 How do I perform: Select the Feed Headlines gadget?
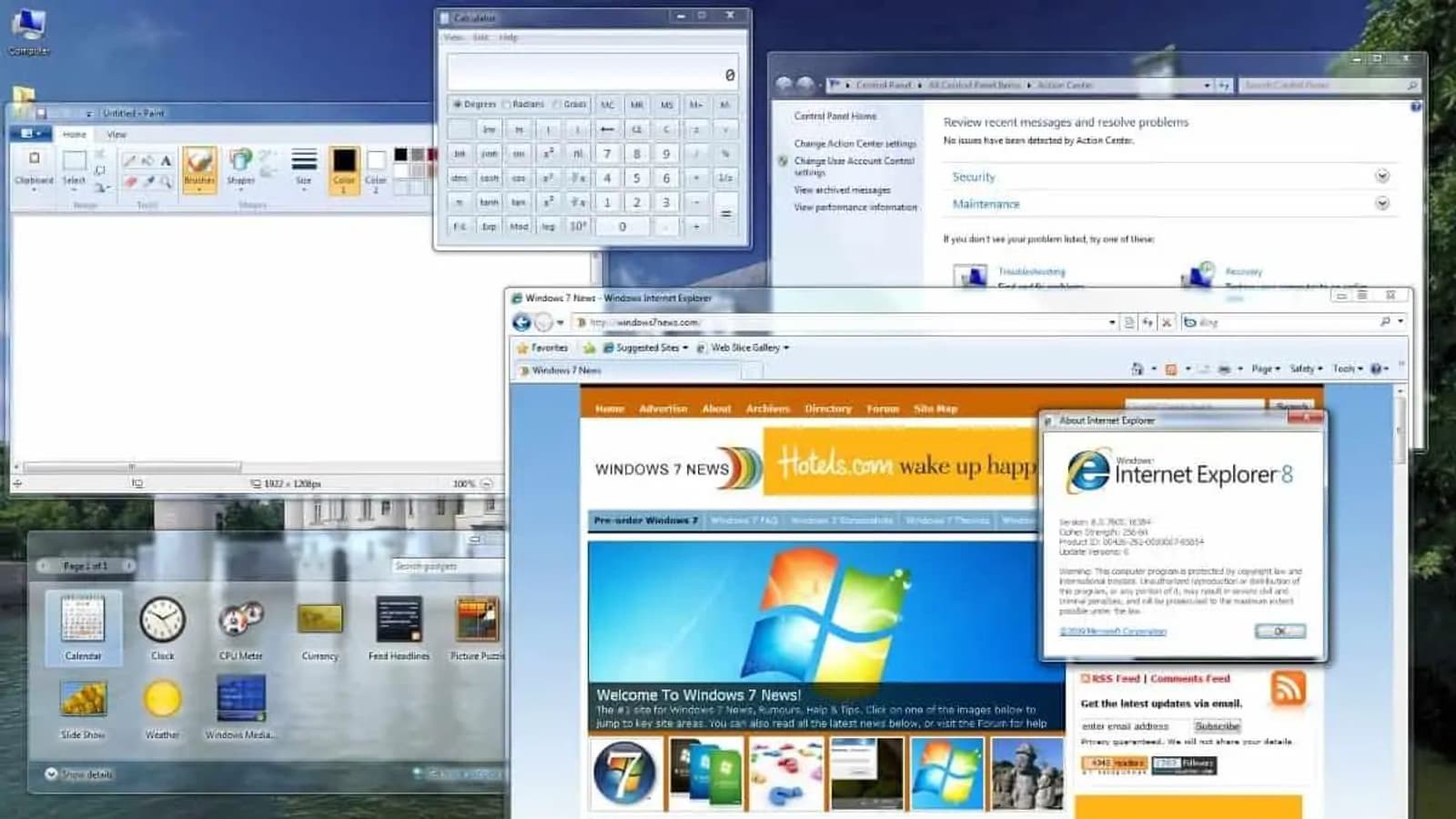[399, 627]
